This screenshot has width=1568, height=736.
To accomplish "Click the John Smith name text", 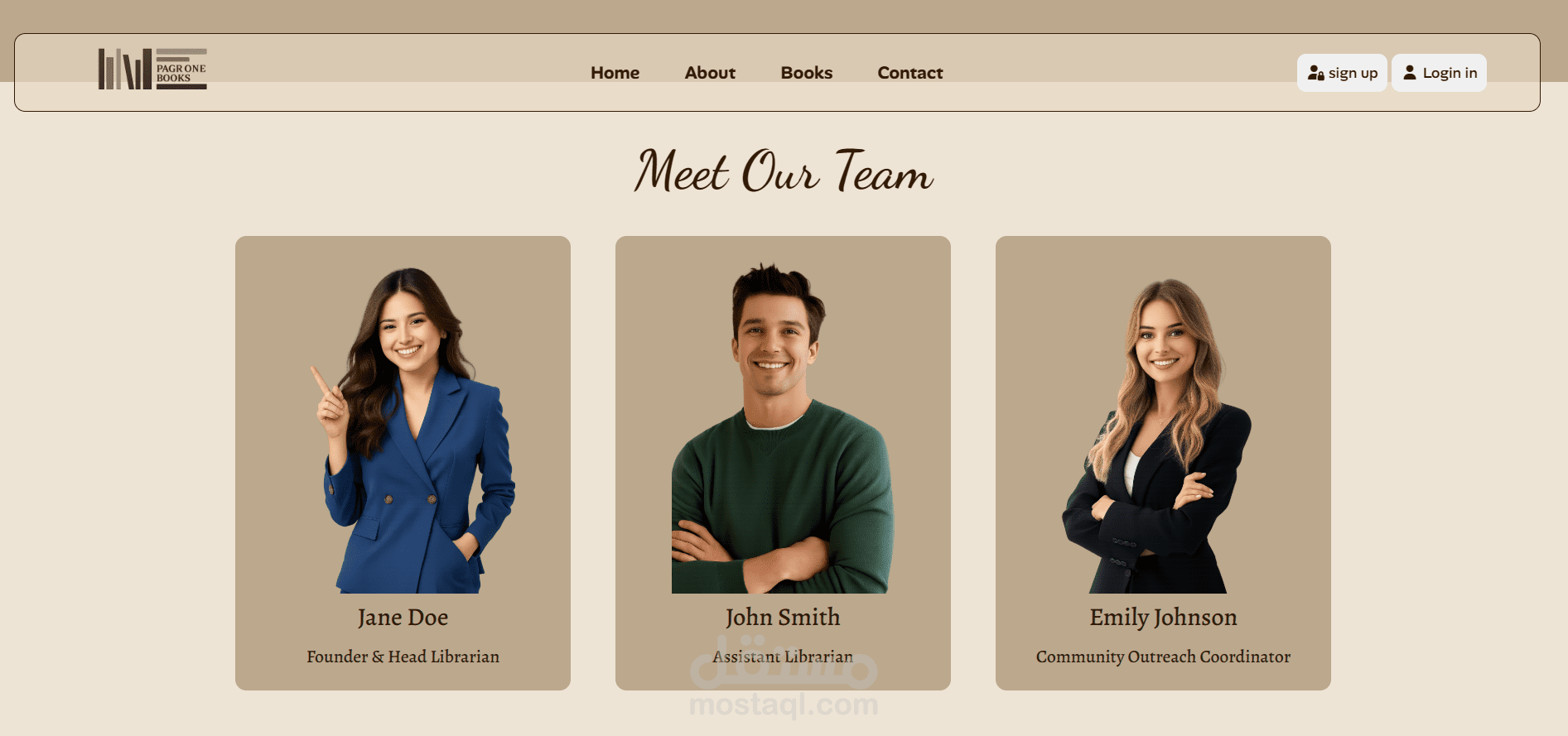I will pos(783,618).
